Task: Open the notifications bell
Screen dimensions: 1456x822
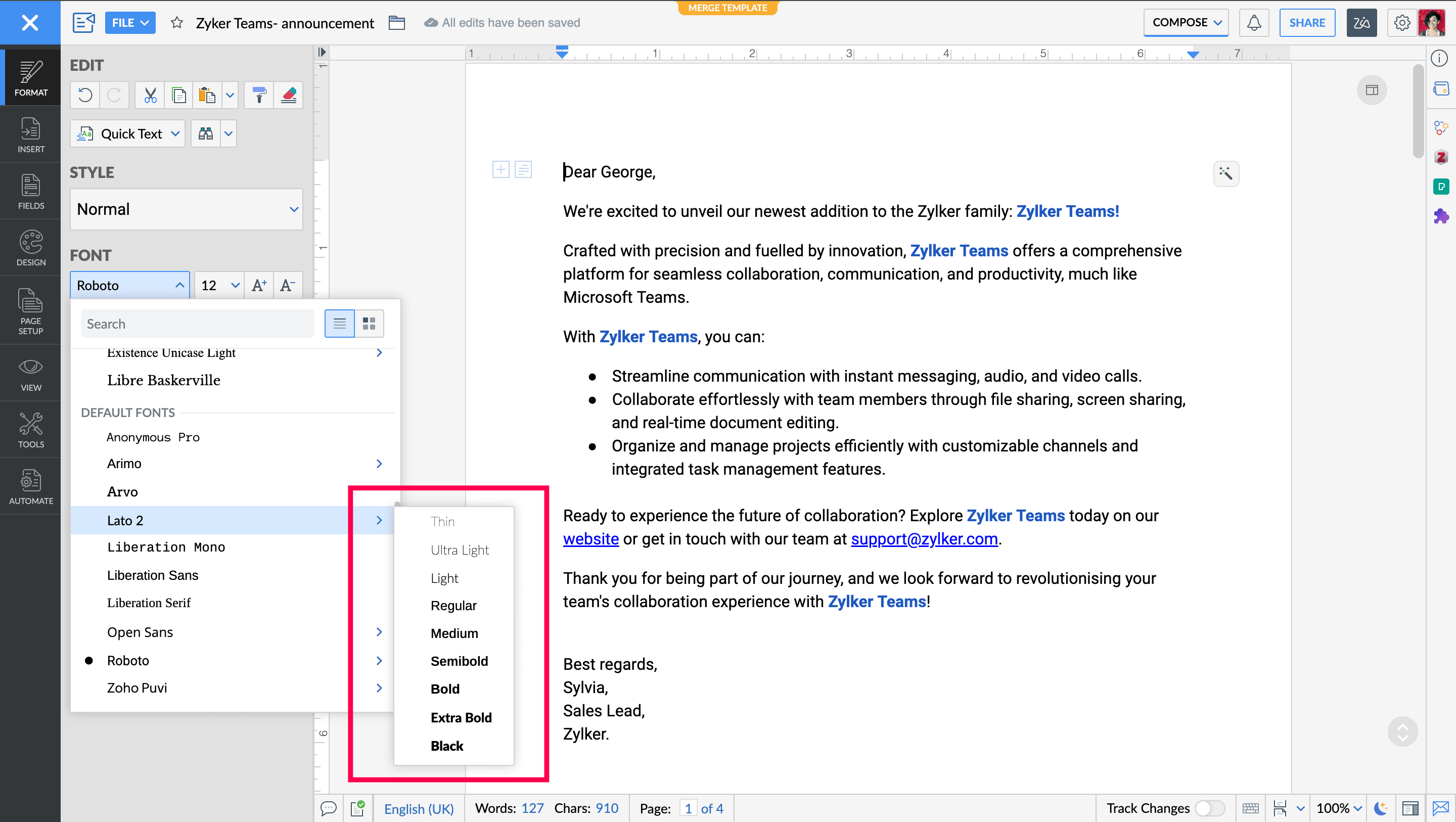Action: pyautogui.click(x=1254, y=23)
